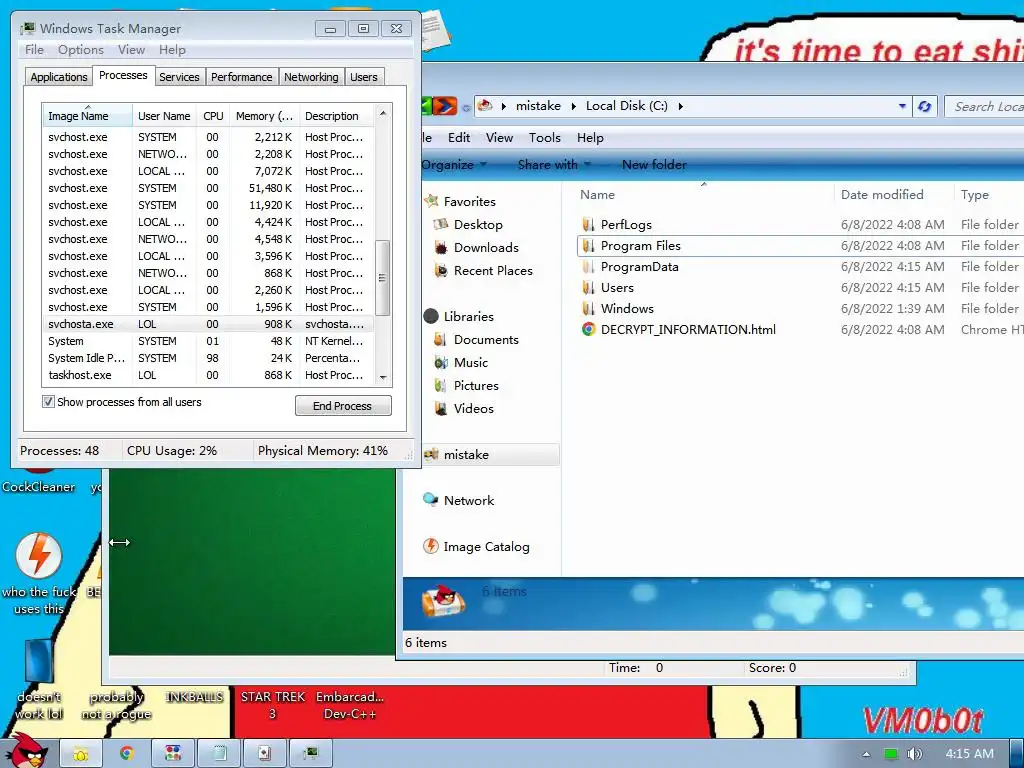Sort processes by Memory column
The width and height of the screenshot is (1024, 768).
tap(264, 116)
